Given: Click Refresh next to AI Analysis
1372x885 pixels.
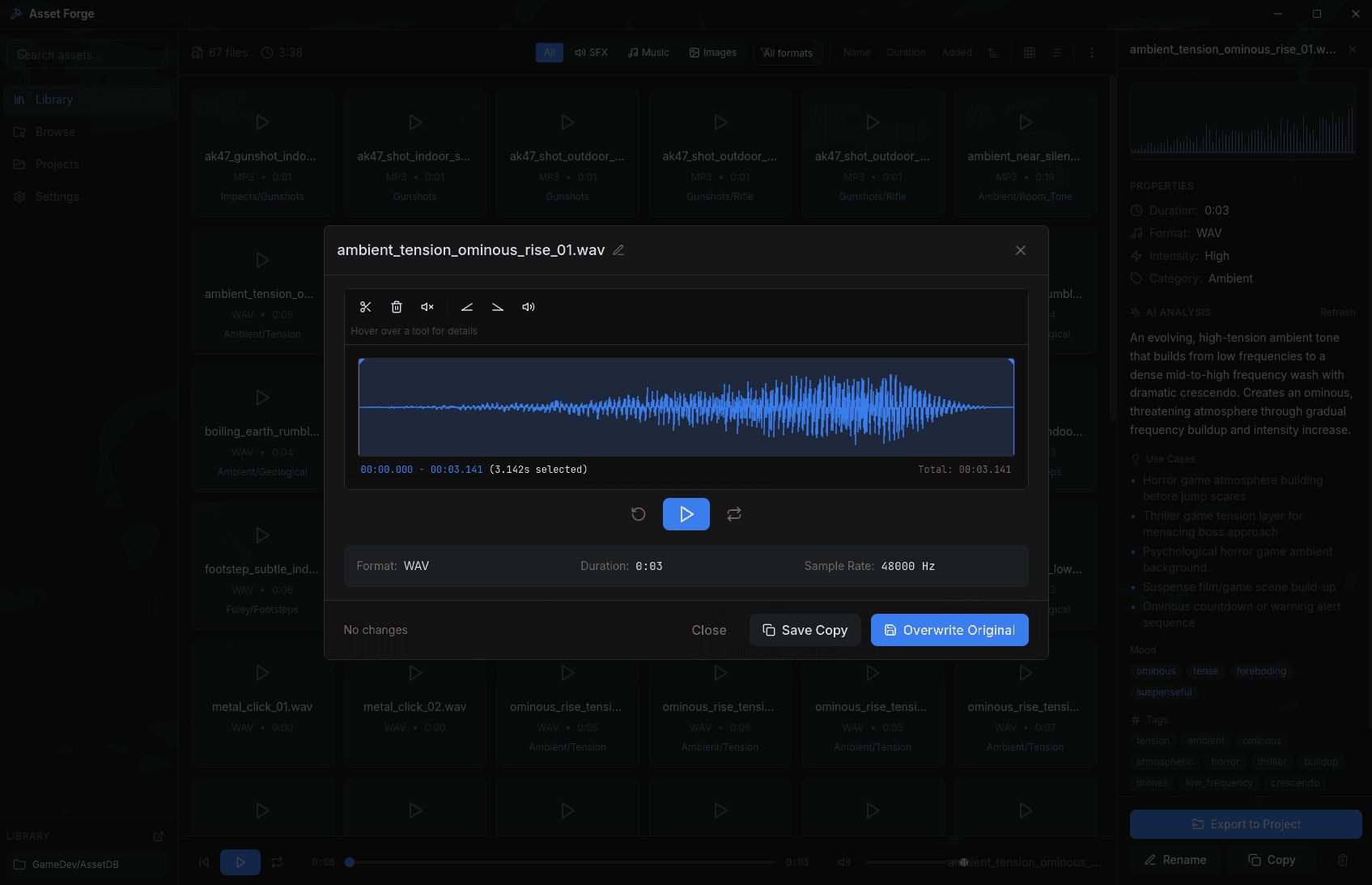Looking at the screenshot, I should pyautogui.click(x=1337, y=312).
